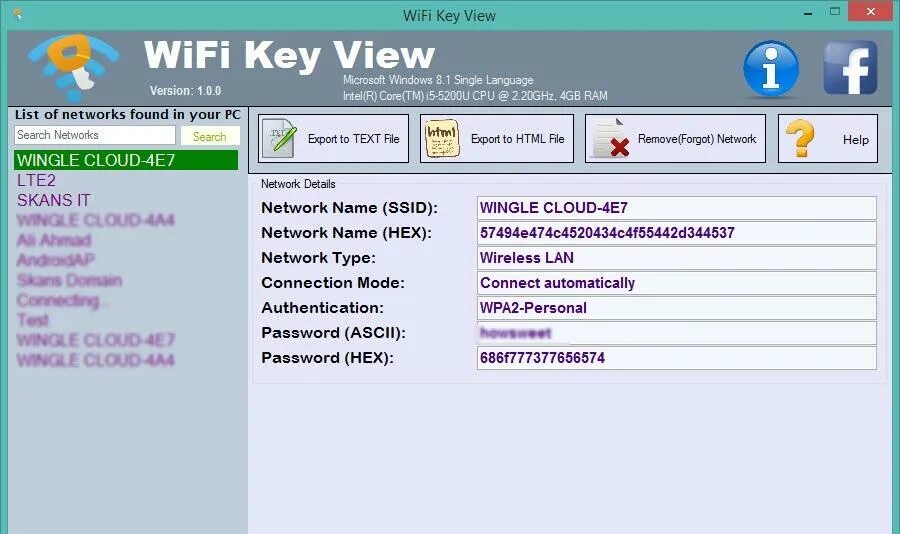Click the window title bar app icon

[x=18, y=13]
